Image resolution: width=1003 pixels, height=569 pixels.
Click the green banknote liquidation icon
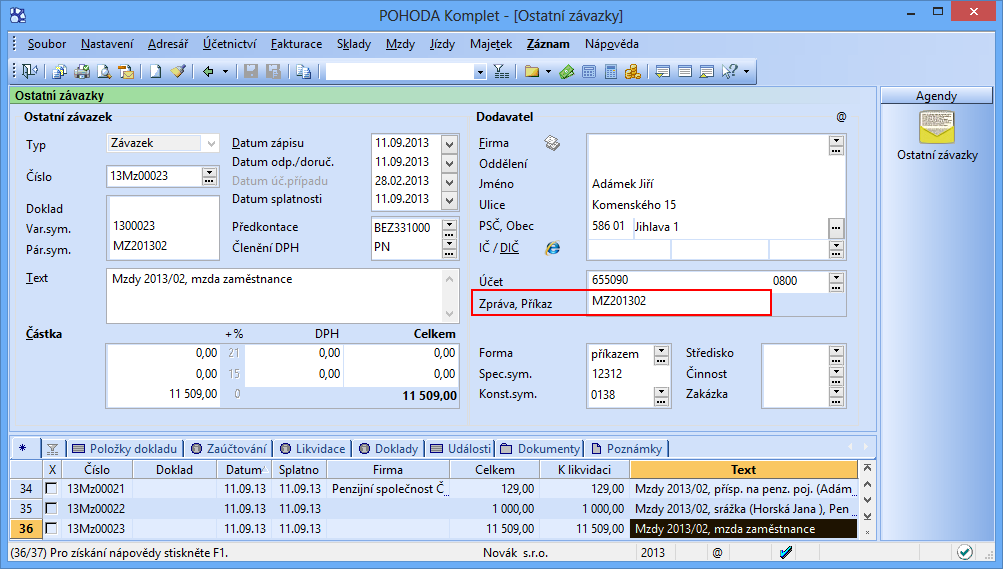(x=567, y=72)
